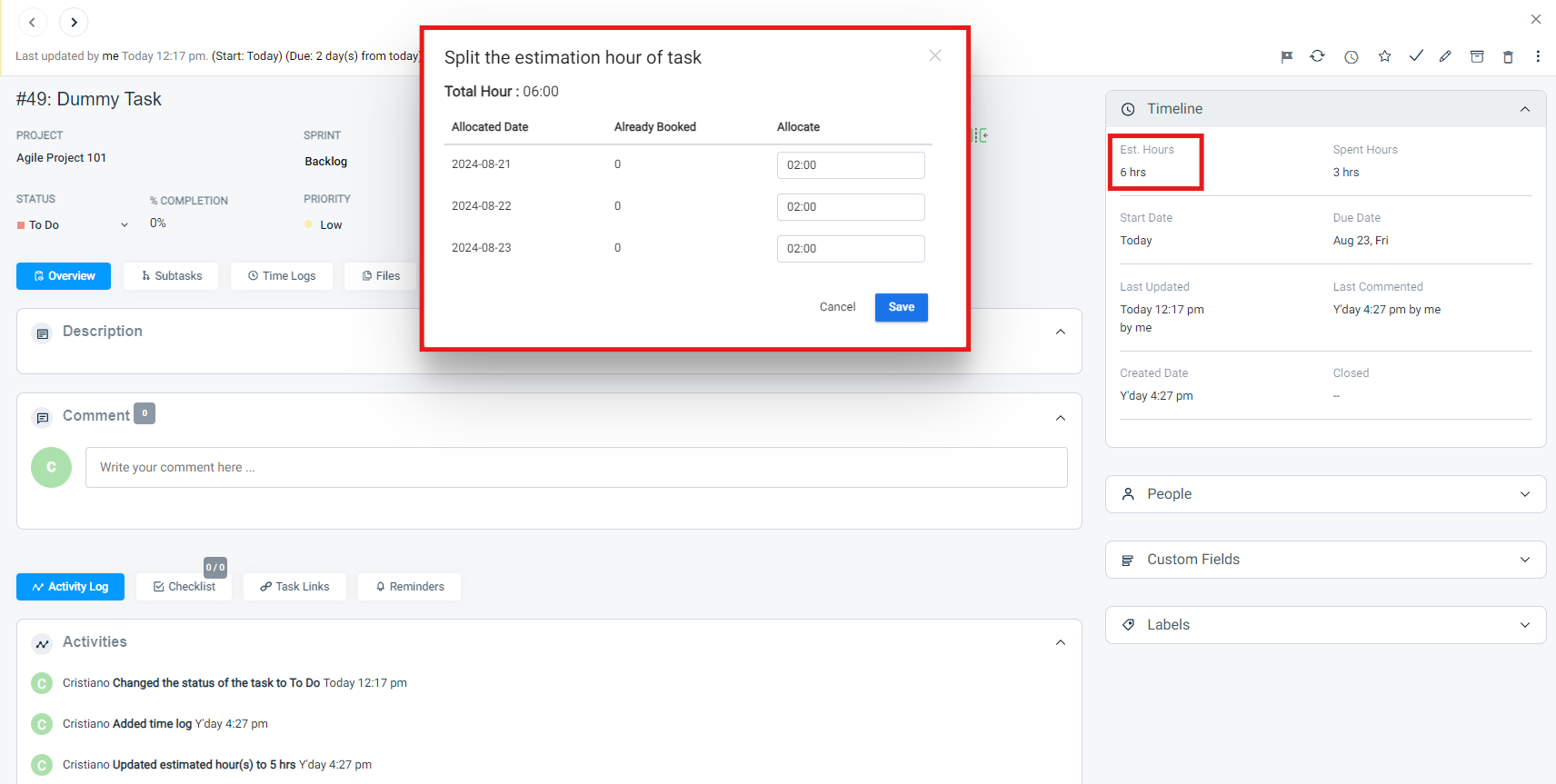Image resolution: width=1556 pixels, height=784 pixels.
Task: Go to next task arrow
Action: 74,22
